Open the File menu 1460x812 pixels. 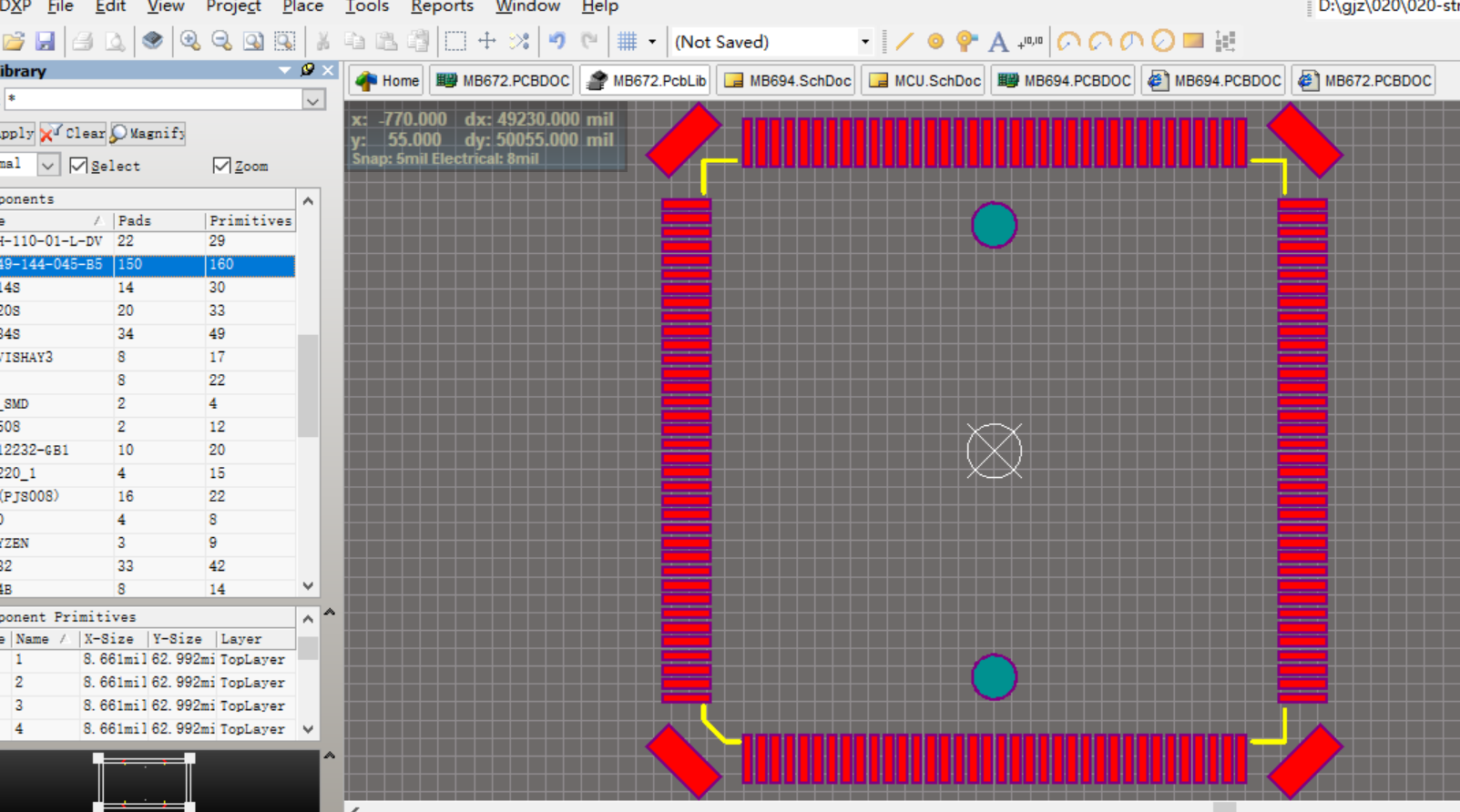click(60, 6)
